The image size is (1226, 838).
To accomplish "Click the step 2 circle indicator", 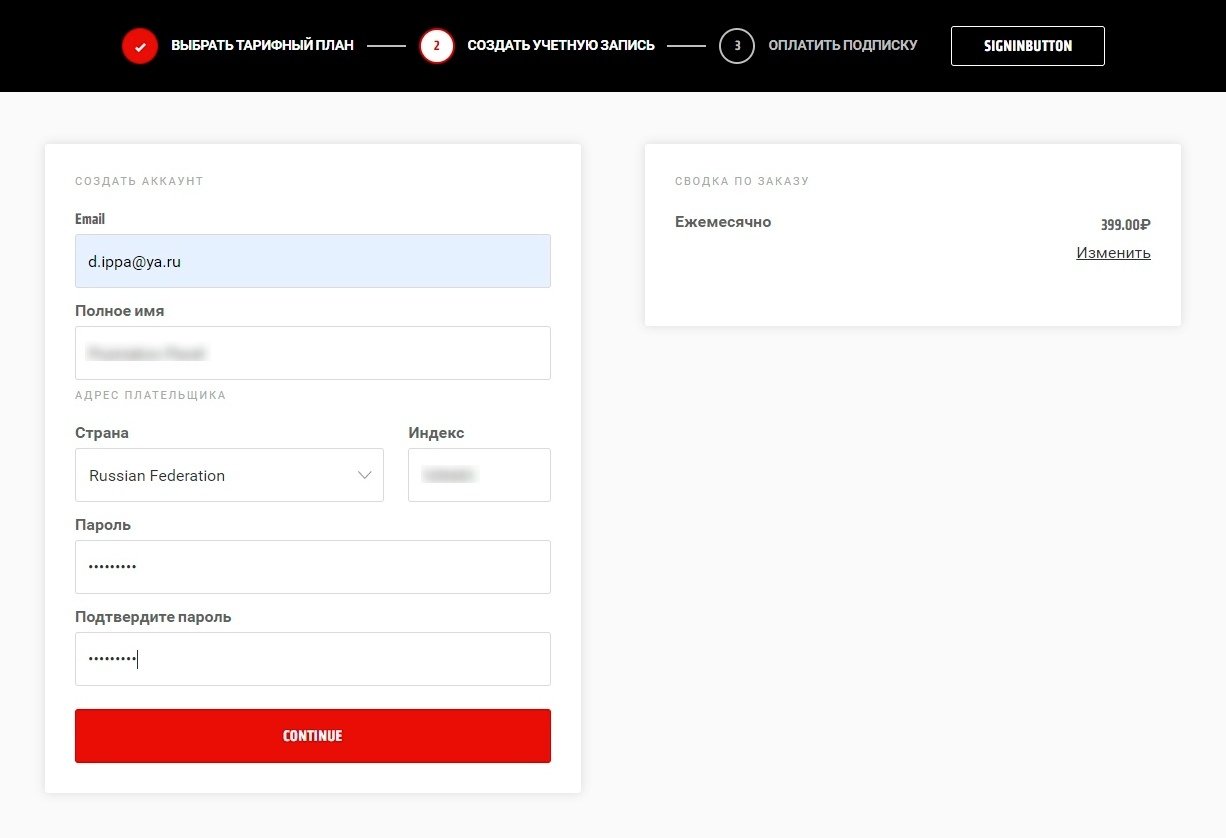I will click(x=437, y=46).
